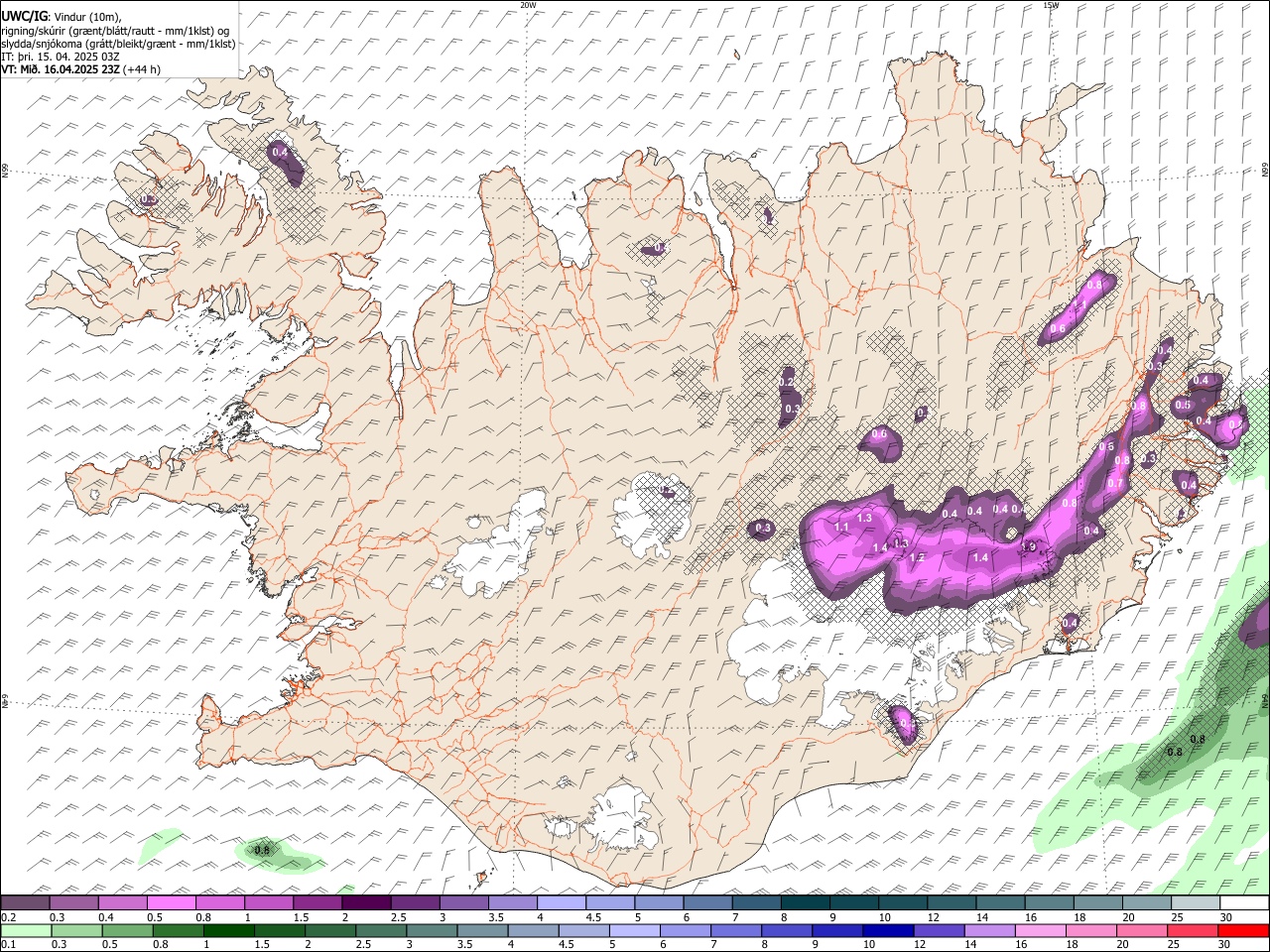Image resolution: width=1270 pixels, height=952 pixels.
Task: Click the light pink swatch labeled 16 in bottom row
Action: (1040, 930)
